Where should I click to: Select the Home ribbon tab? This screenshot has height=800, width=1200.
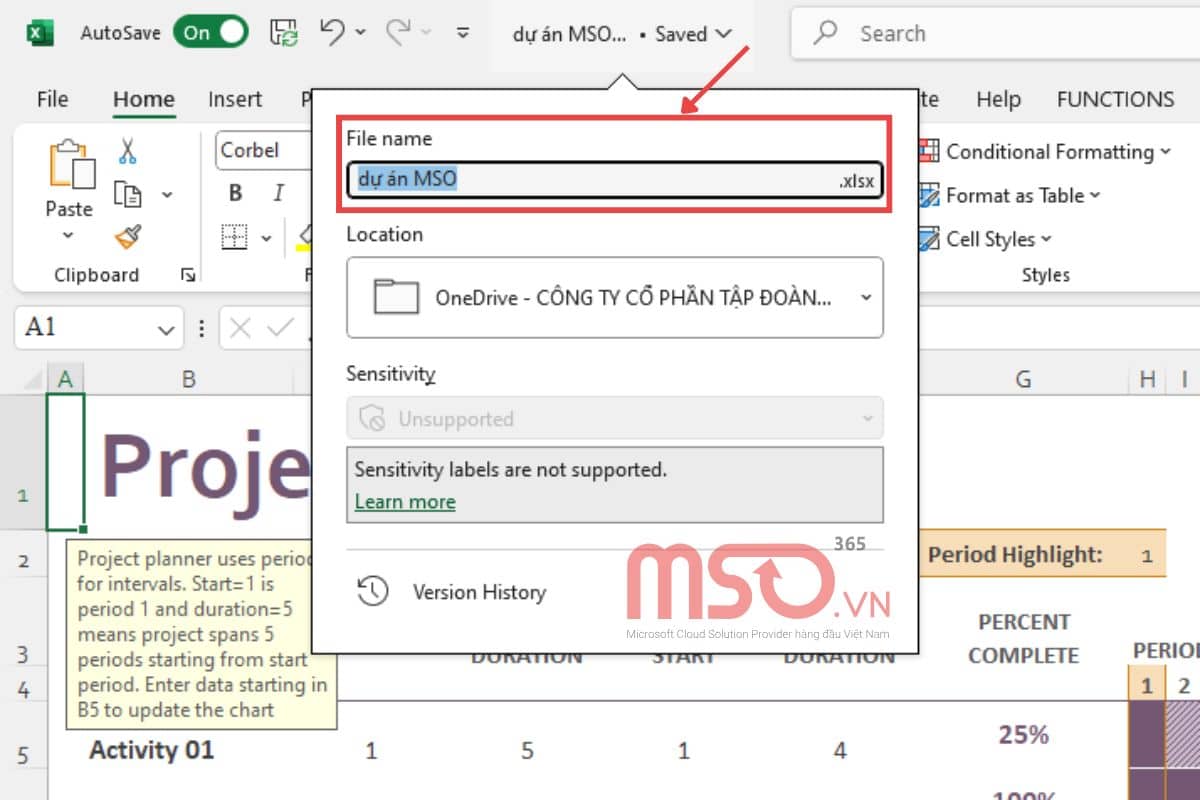143,99
